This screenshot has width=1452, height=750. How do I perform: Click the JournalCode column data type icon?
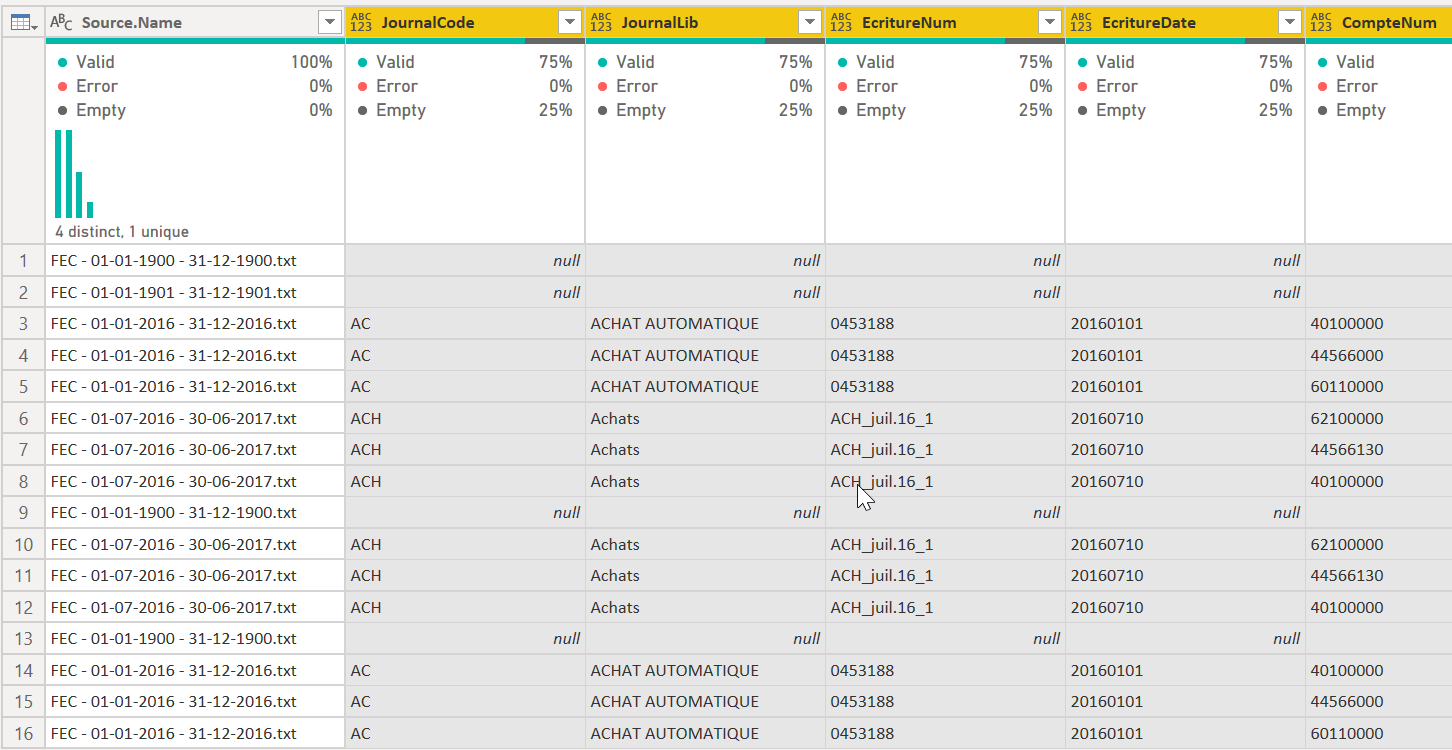(x=361, y=22)
